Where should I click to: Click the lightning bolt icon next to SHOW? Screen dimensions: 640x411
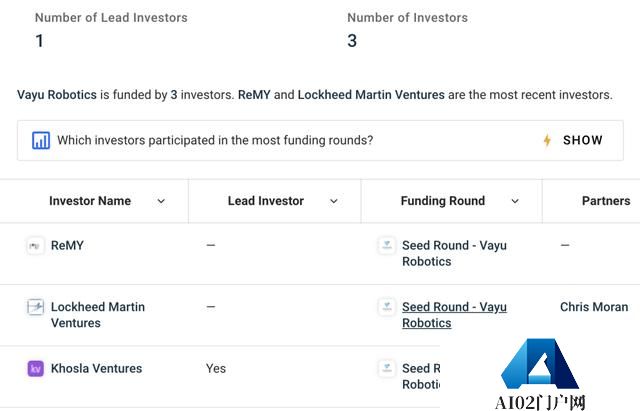(547, 140)
